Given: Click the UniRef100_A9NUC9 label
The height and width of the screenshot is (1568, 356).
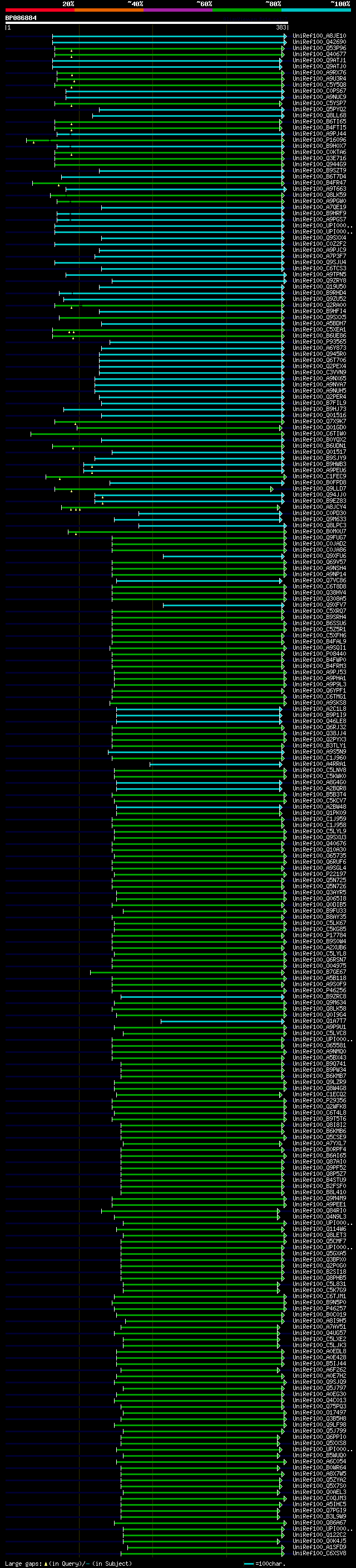Looking at the screenshot, I should pyautogui.click(x=319, y=97).
